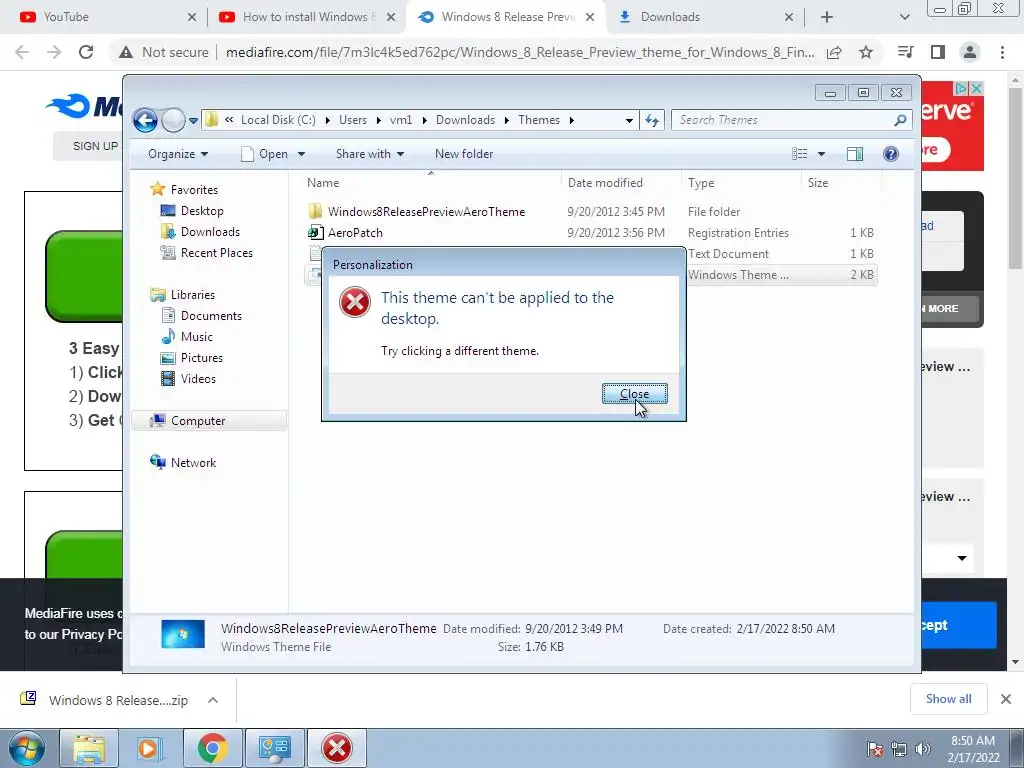
Task: Open Chrome profile avatar
Action: coord(970,52)
